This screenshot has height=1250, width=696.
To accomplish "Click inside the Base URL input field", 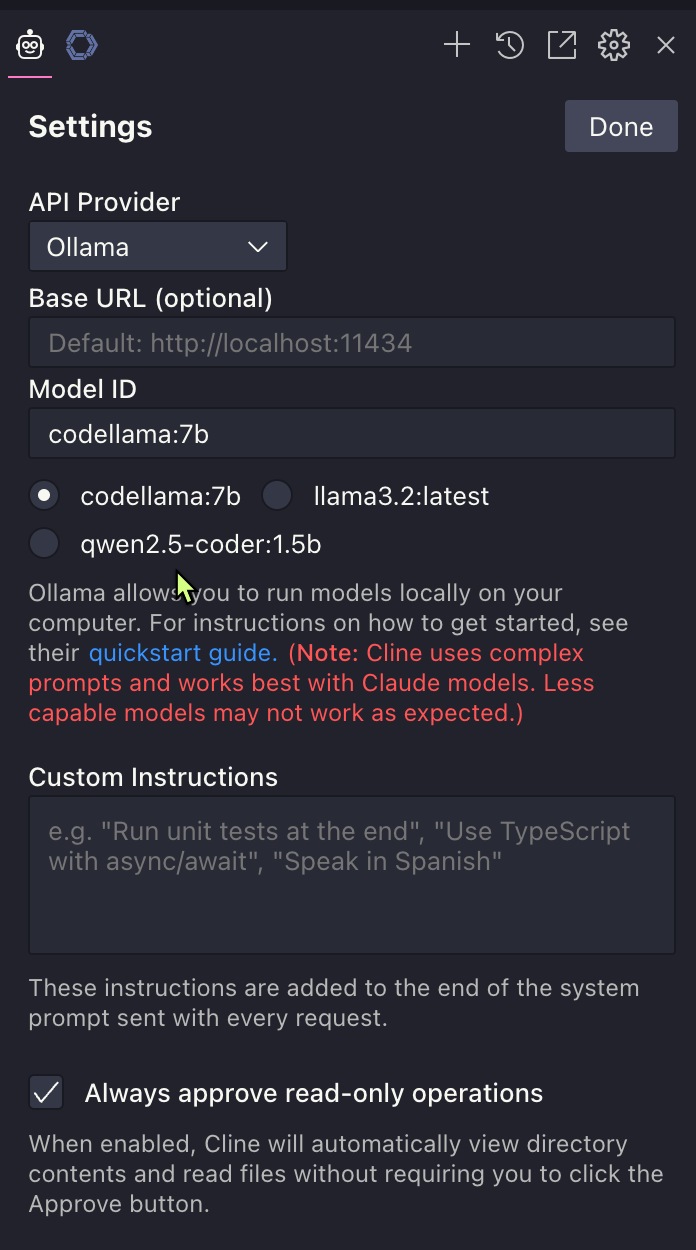I will tap(351, 341).
